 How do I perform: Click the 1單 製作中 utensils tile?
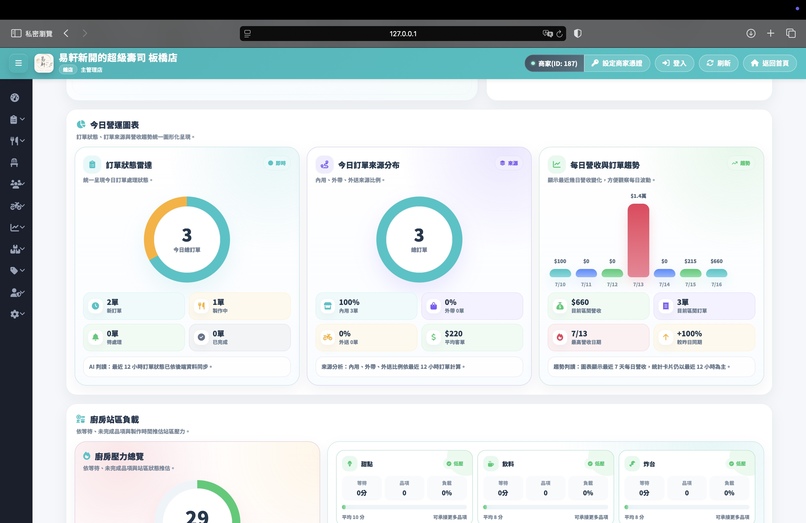click(240, 306)
